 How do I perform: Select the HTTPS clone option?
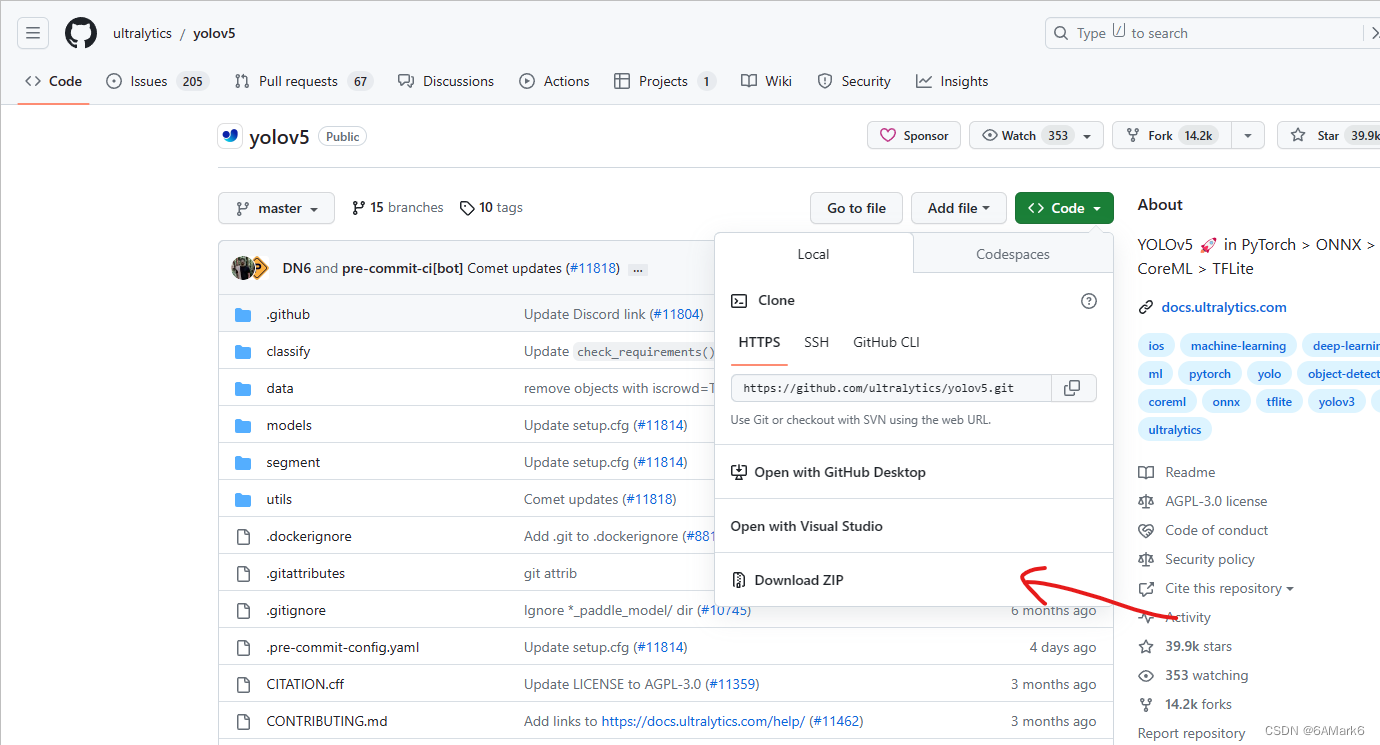[759, 342]
